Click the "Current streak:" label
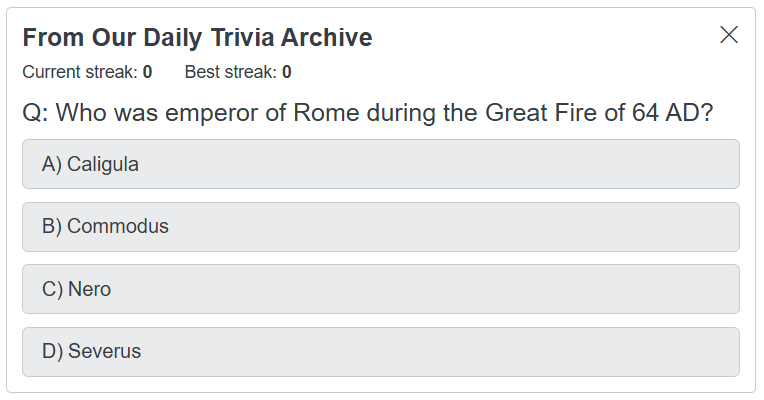Image resolution: width=764 pixels, height=400 pixels. (x=80, y=72)
